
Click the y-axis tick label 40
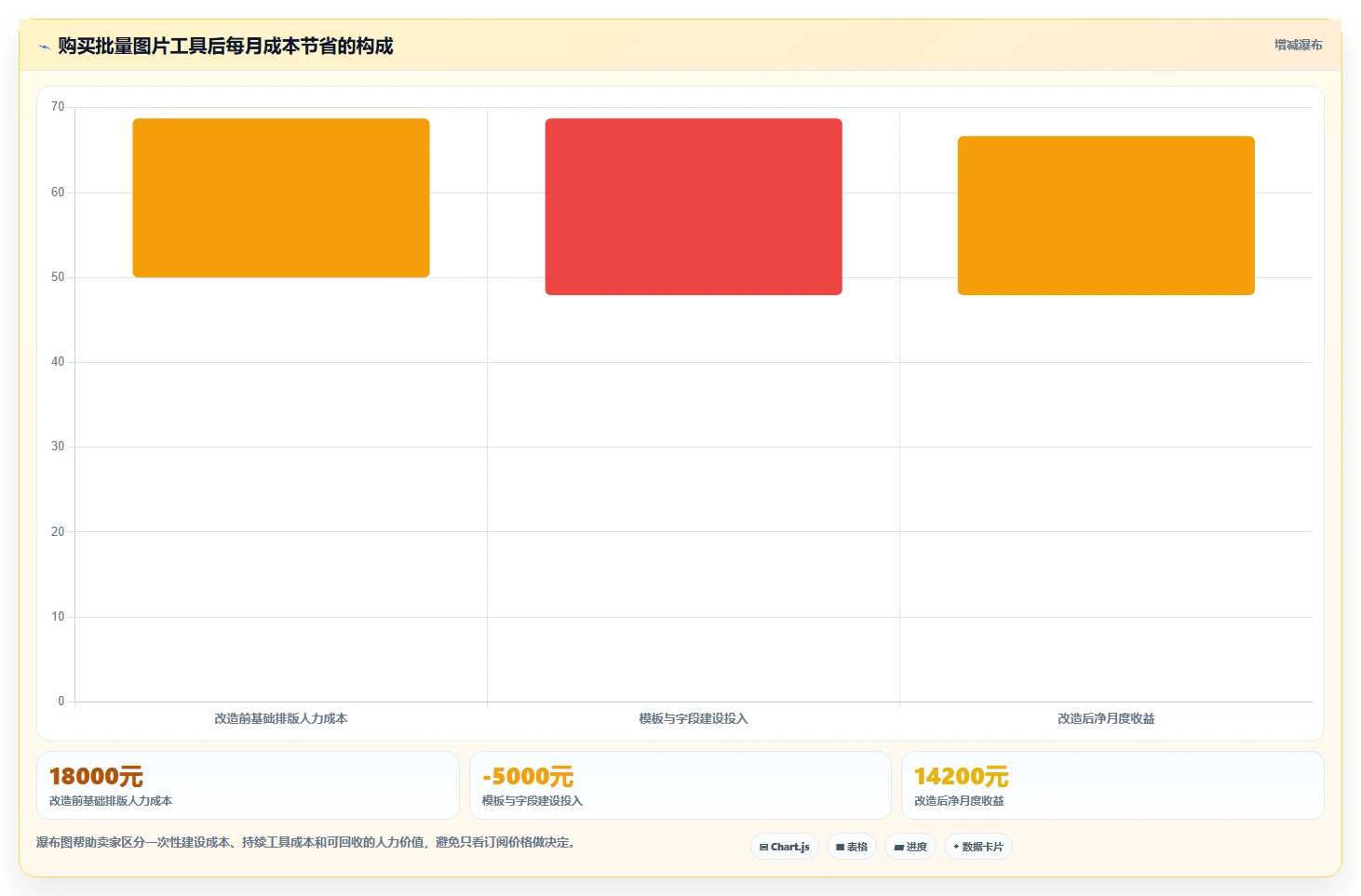click(58, 362)
